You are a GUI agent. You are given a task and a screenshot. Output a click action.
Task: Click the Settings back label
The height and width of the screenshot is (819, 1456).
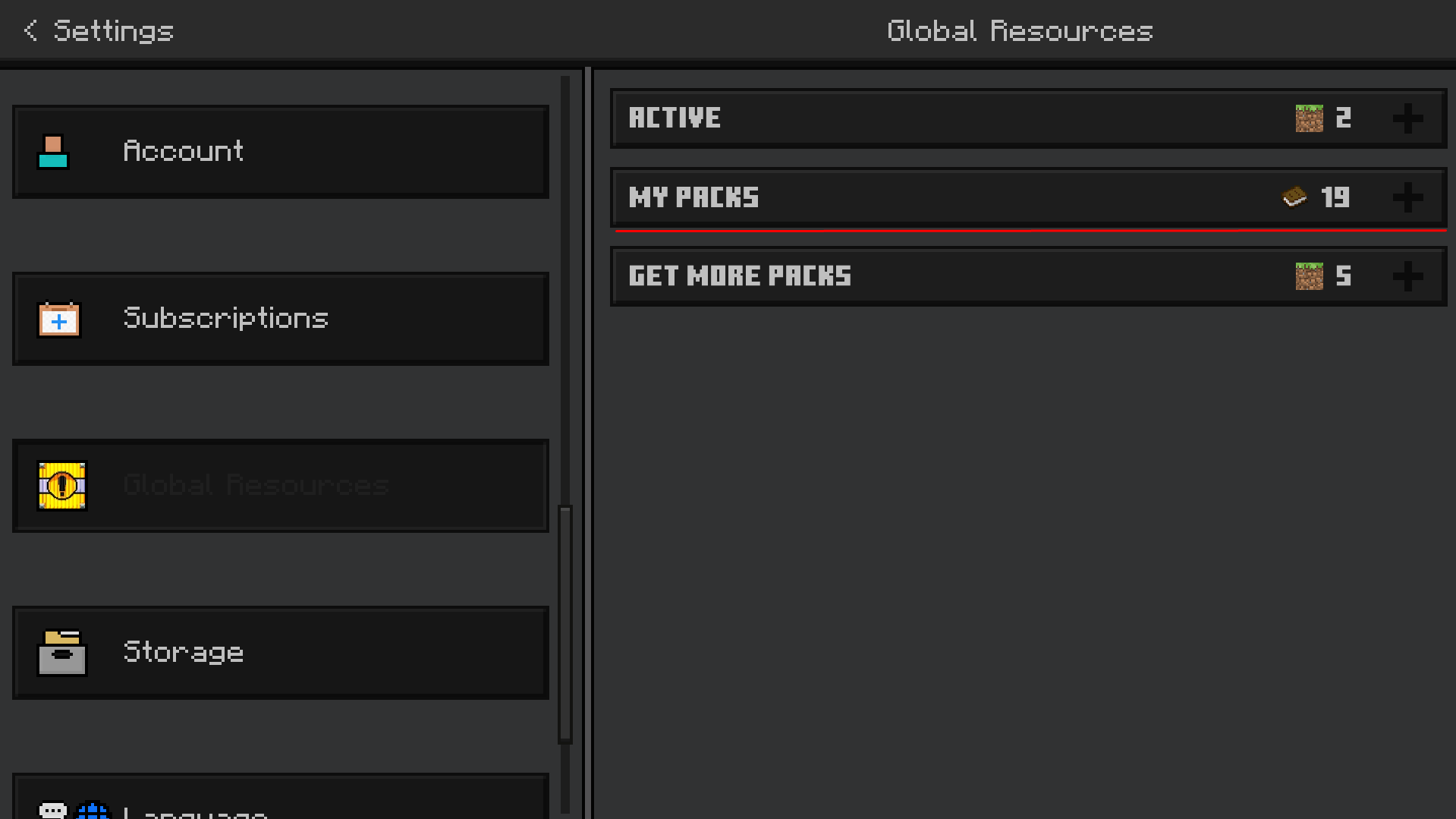pyautogui.click(x=114, y=31)
